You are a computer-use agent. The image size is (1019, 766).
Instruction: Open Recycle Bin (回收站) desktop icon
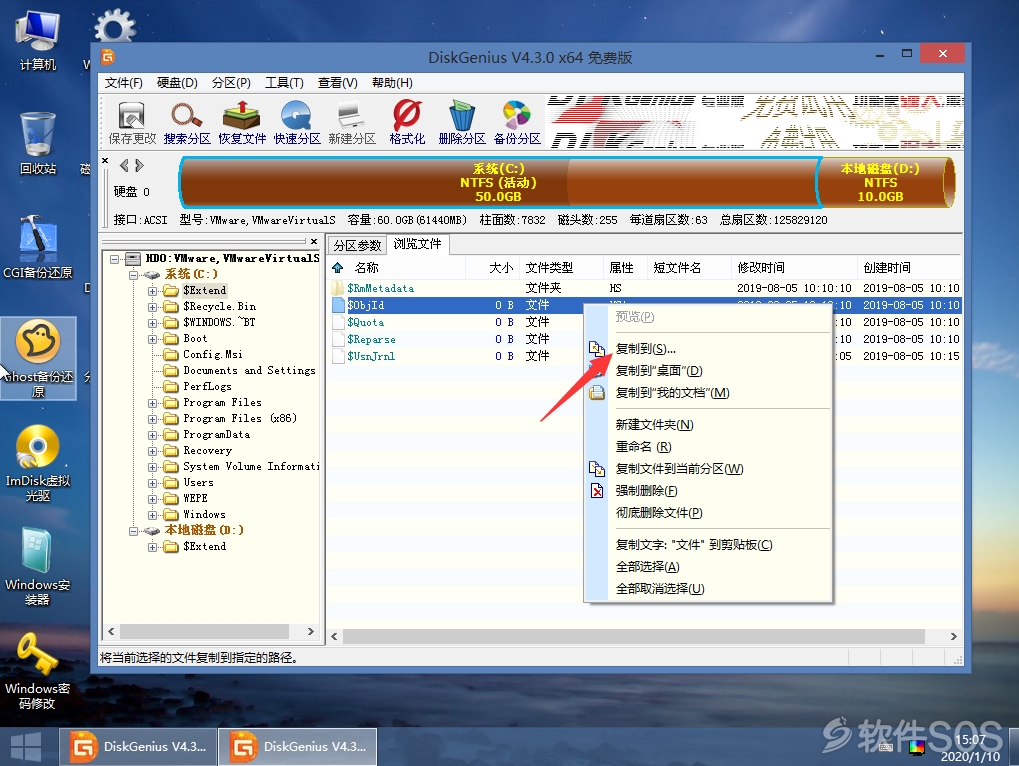tap(38, 144)
